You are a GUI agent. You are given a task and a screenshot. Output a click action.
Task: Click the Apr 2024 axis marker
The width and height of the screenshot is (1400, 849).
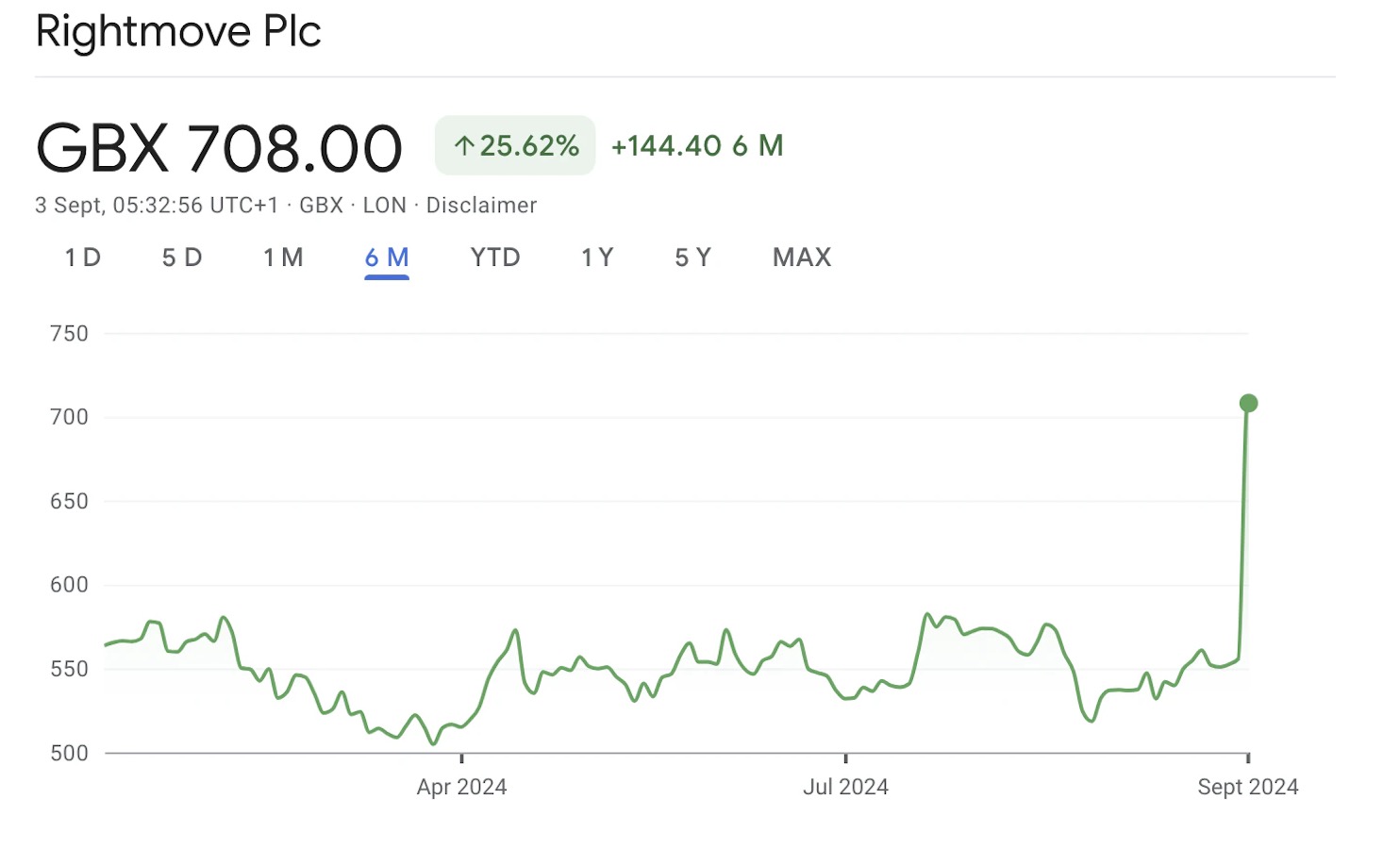(x=461, y=787)
